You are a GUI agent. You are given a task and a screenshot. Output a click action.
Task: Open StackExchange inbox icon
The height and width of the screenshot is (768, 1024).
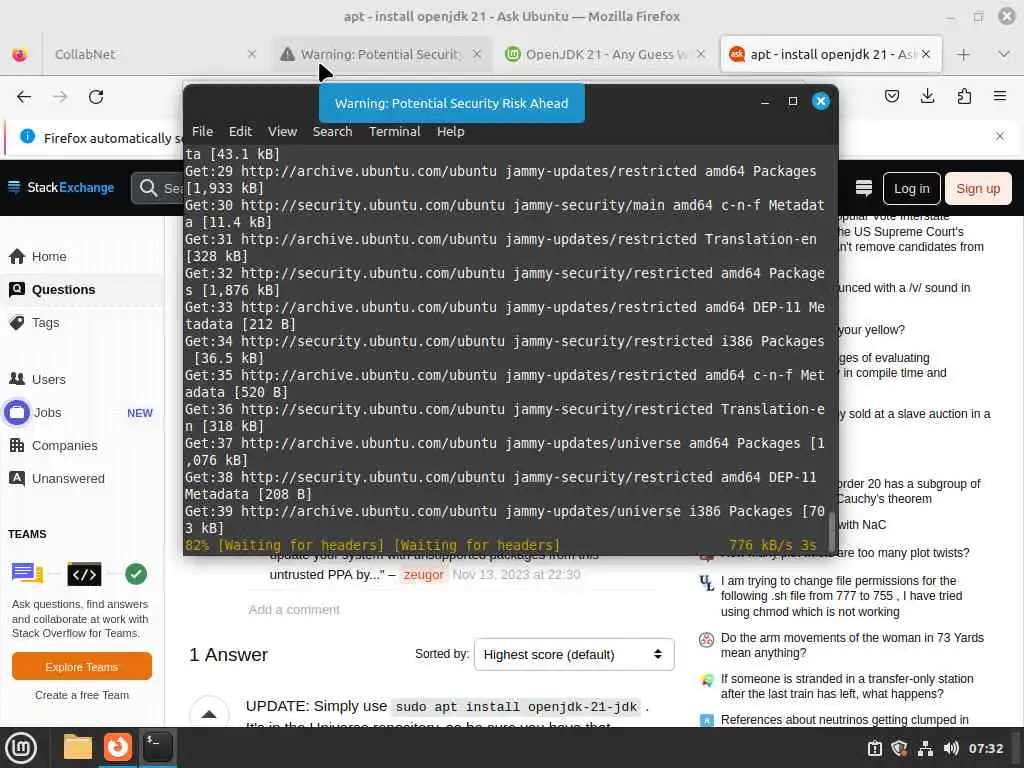point(864,188)
